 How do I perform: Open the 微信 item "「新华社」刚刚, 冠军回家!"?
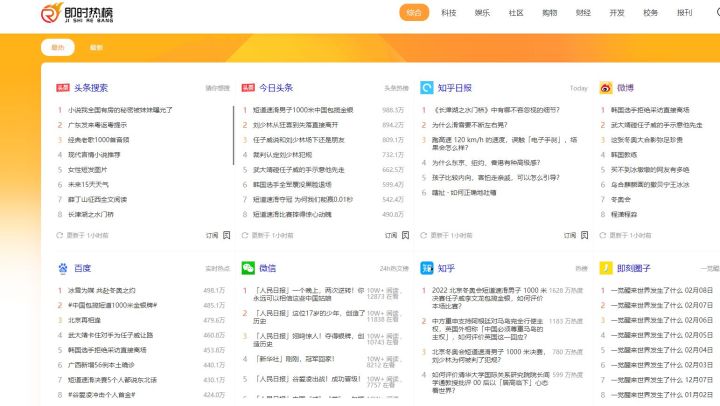tap(295, 359)
